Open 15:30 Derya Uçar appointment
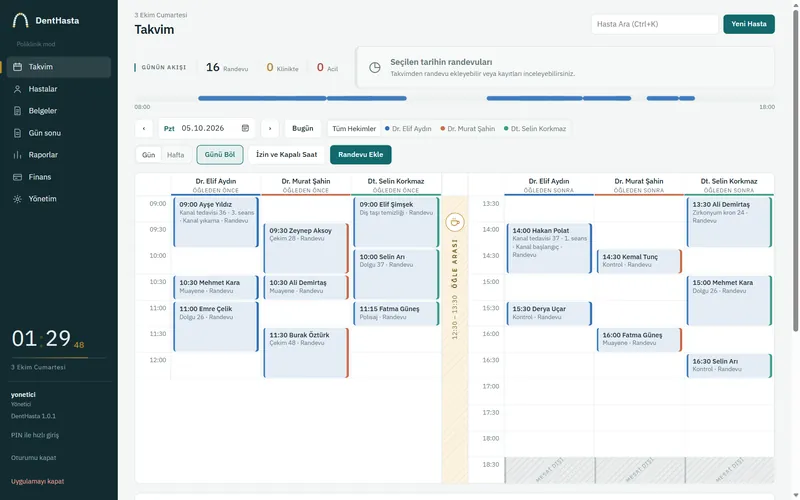 (x=549, y=313)
